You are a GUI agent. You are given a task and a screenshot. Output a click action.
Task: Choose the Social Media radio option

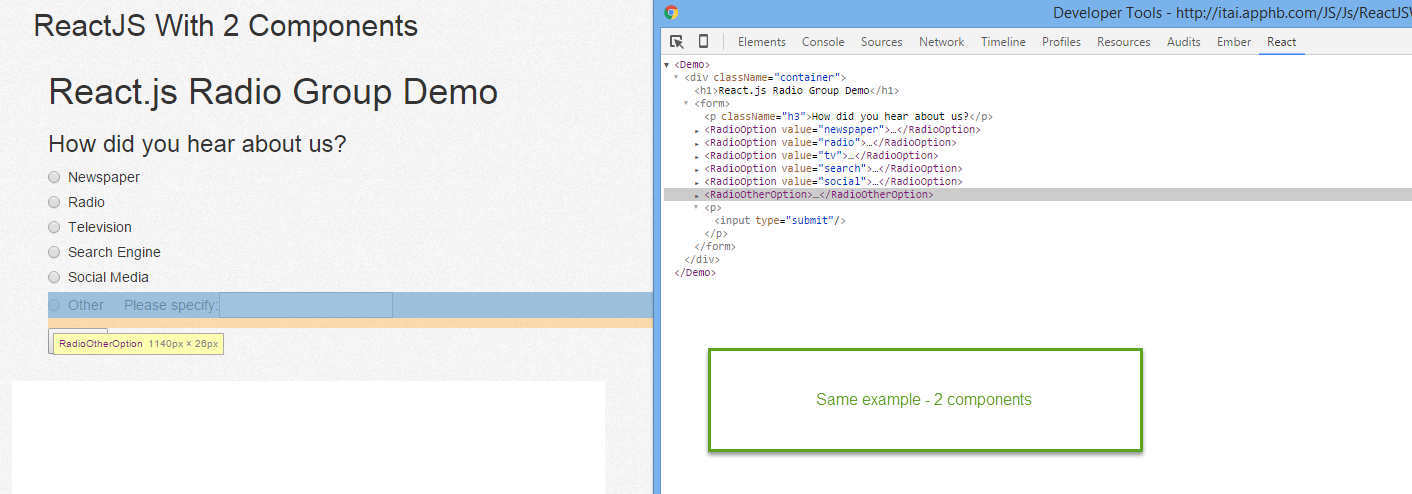[54, 277]
